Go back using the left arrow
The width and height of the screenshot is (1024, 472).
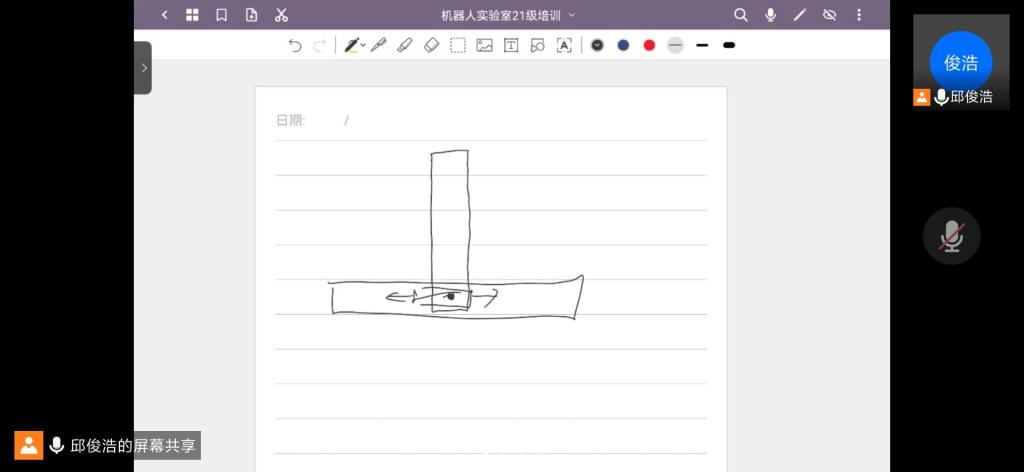coord(165,15)
